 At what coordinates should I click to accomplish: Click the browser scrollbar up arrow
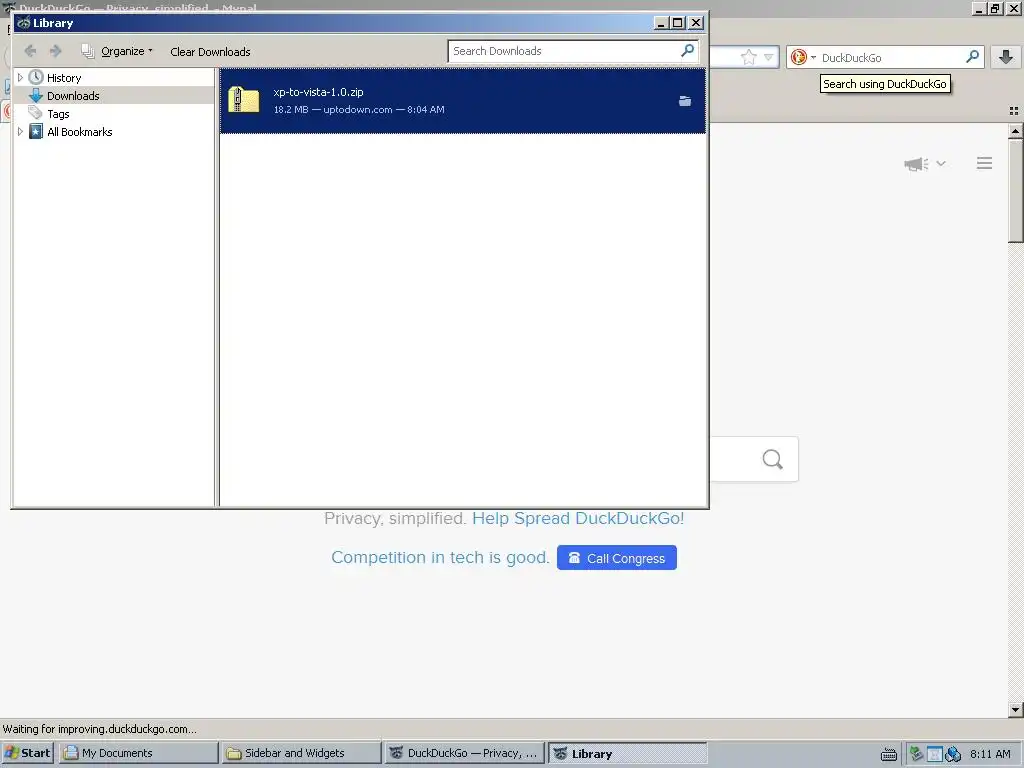[x=1015, y=131]
